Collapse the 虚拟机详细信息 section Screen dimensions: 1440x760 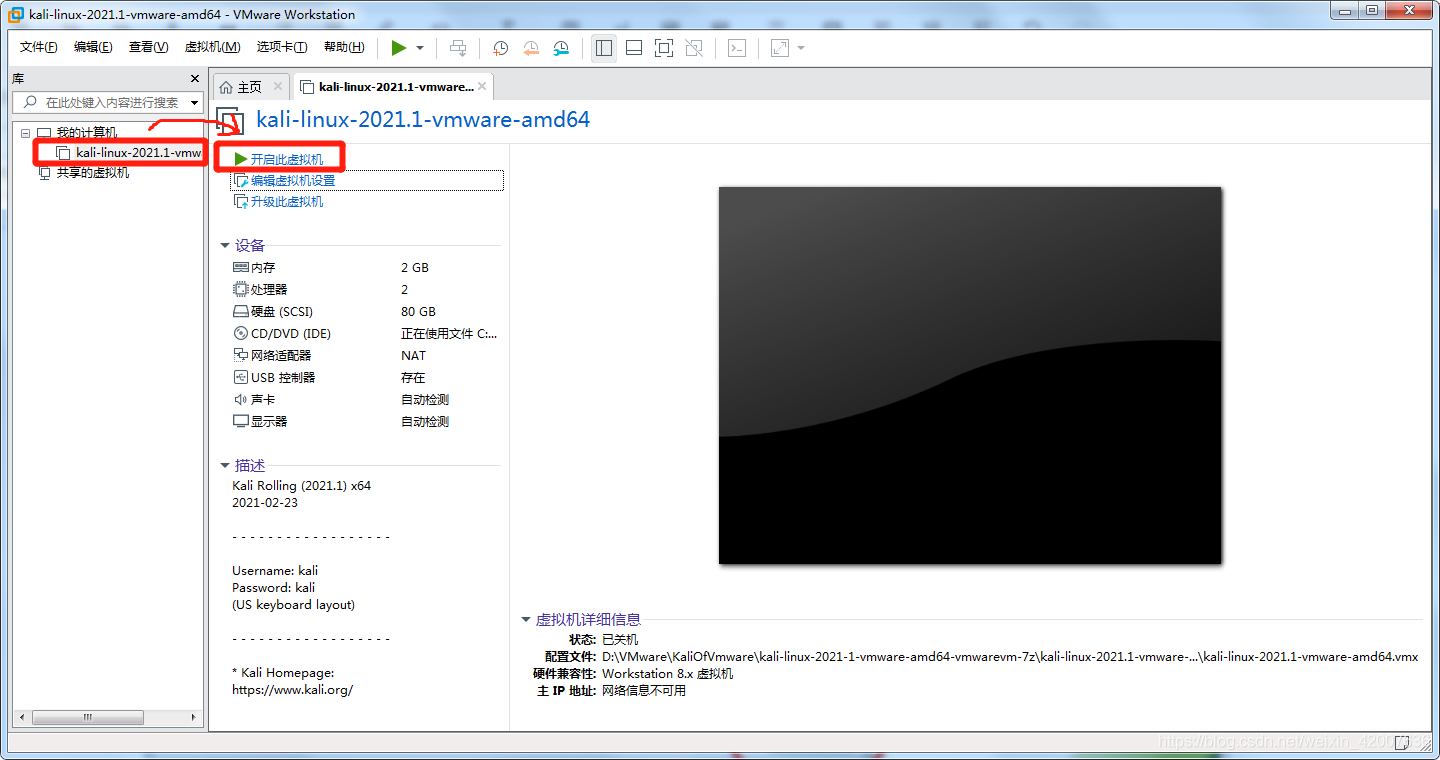pos(526,619)
